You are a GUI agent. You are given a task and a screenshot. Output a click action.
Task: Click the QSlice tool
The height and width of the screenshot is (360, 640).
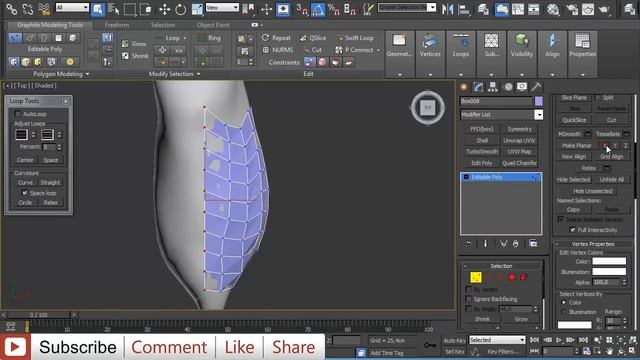pos(313,38)
